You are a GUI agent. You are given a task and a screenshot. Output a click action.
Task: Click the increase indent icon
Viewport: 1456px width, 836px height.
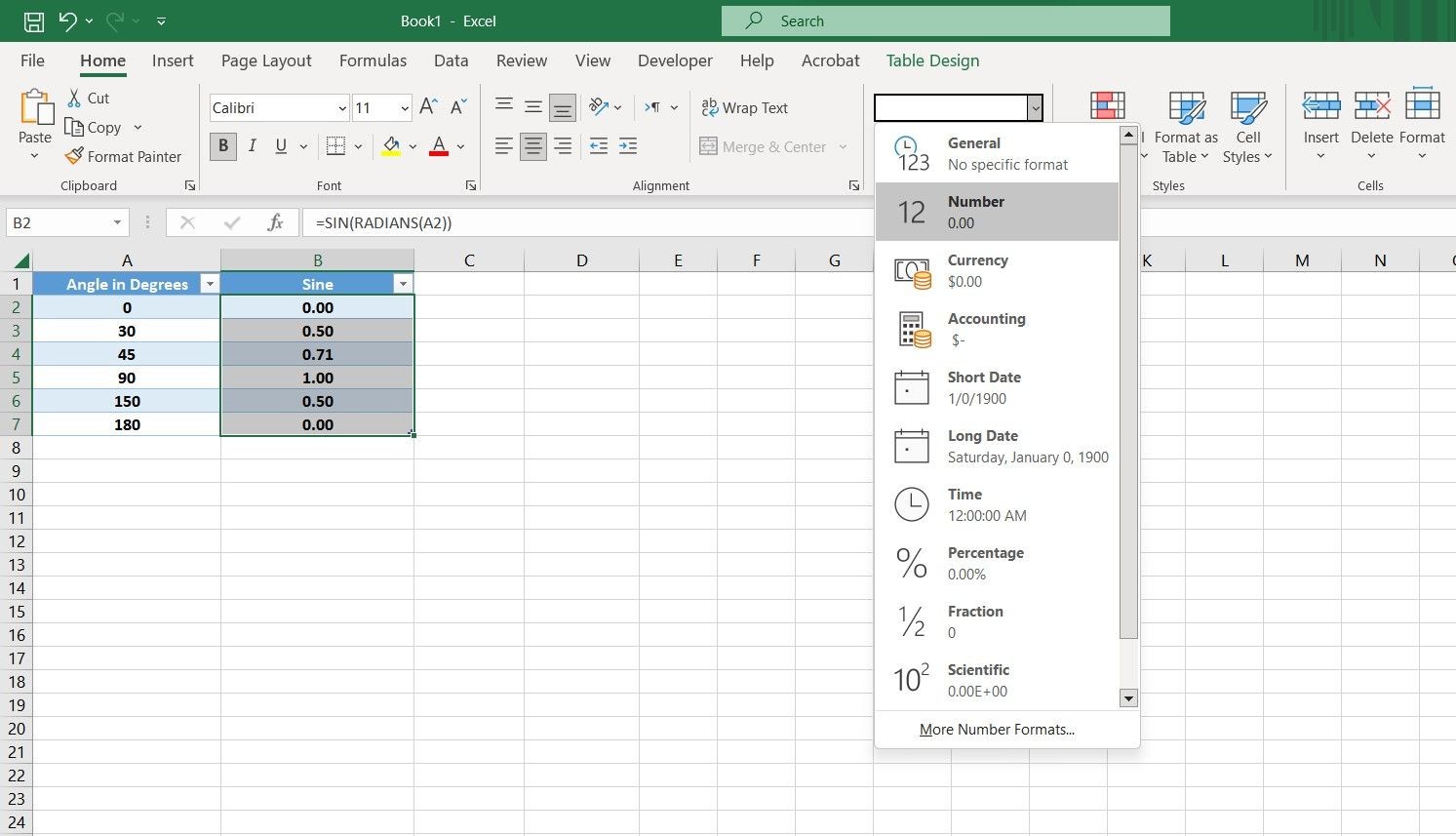[x=628, y=146]
